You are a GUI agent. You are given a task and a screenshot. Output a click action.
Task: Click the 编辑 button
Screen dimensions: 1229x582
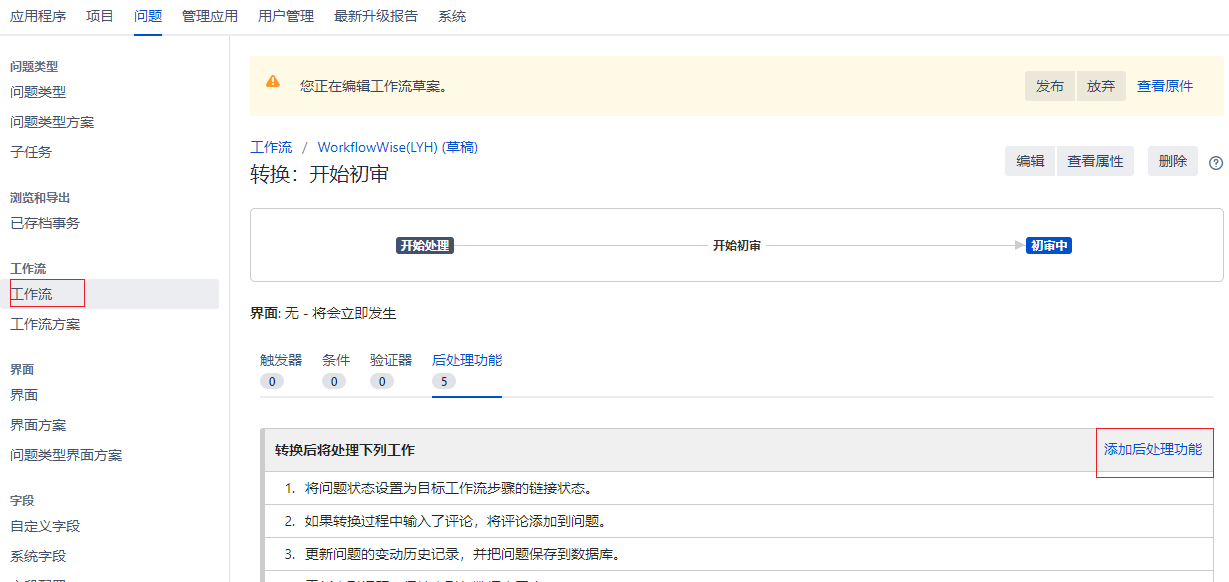coord(1030,161)
